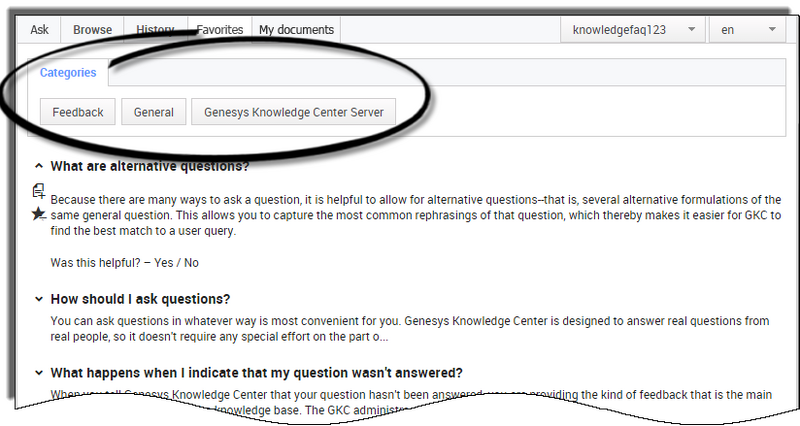Expand 'What happens when I indicate' question

coord(38,373)
